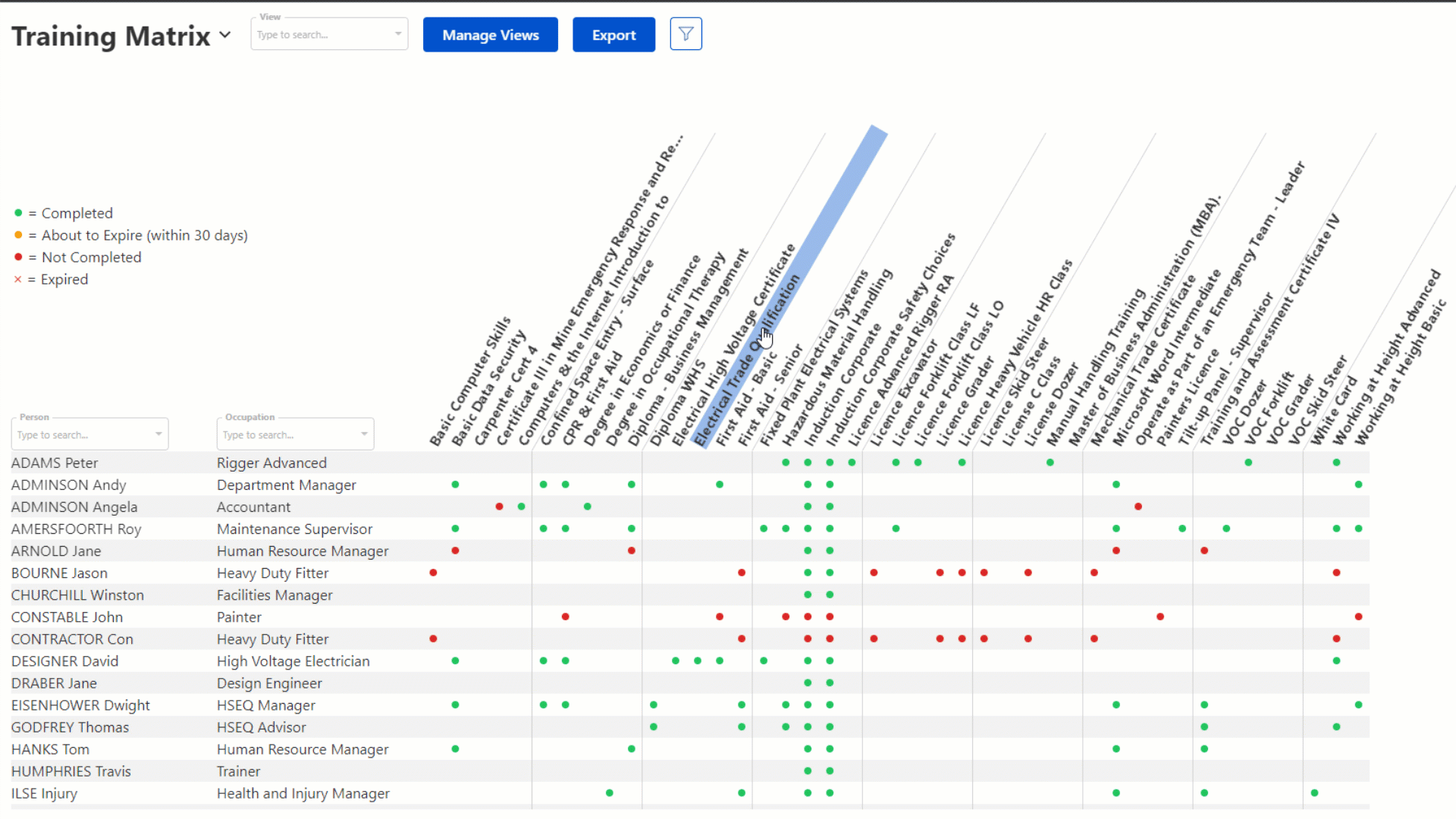Click the green Completed legend dot

pyautogui.click(x=17, y=213)
